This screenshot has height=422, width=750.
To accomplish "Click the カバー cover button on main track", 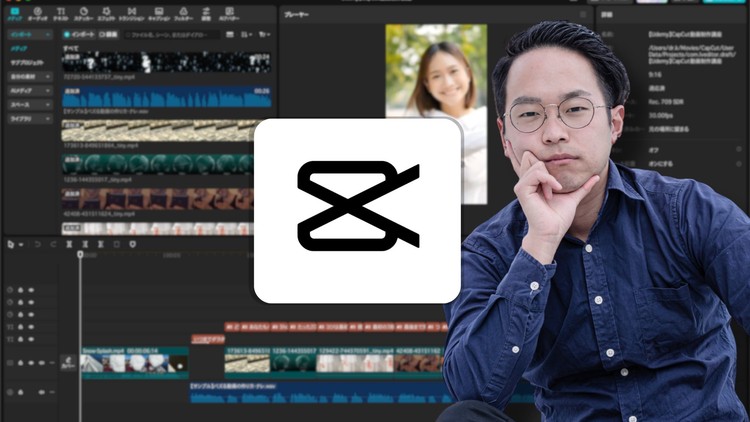I will [68, 363].
